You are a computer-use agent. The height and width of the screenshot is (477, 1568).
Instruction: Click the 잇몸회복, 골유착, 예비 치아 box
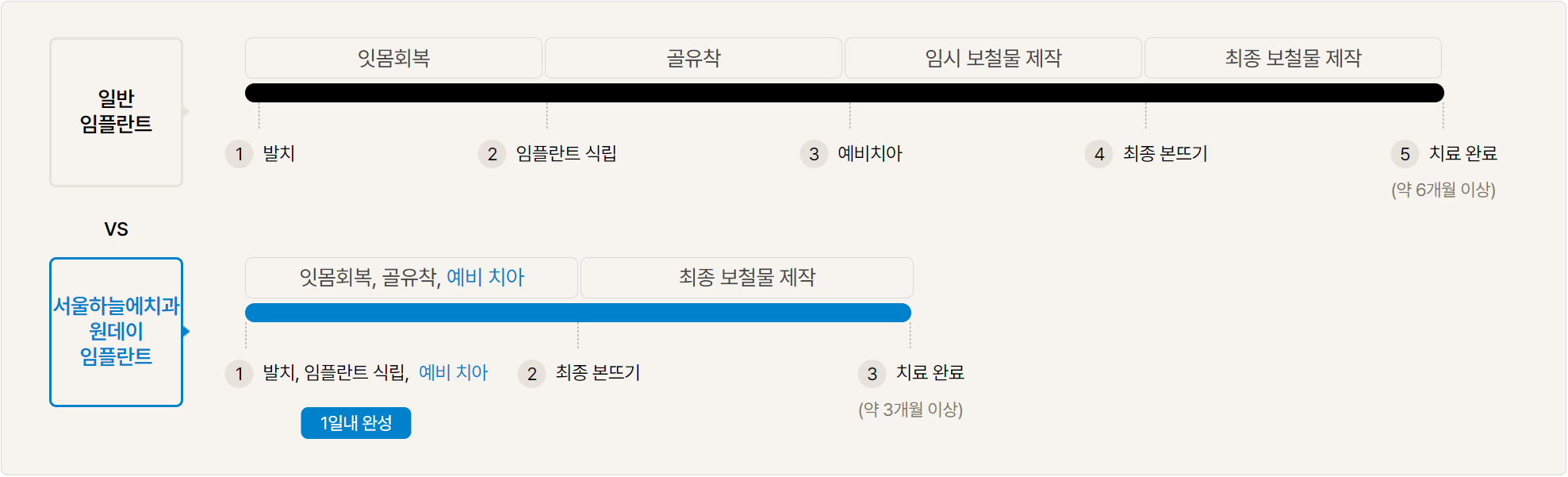click(411, 278)
